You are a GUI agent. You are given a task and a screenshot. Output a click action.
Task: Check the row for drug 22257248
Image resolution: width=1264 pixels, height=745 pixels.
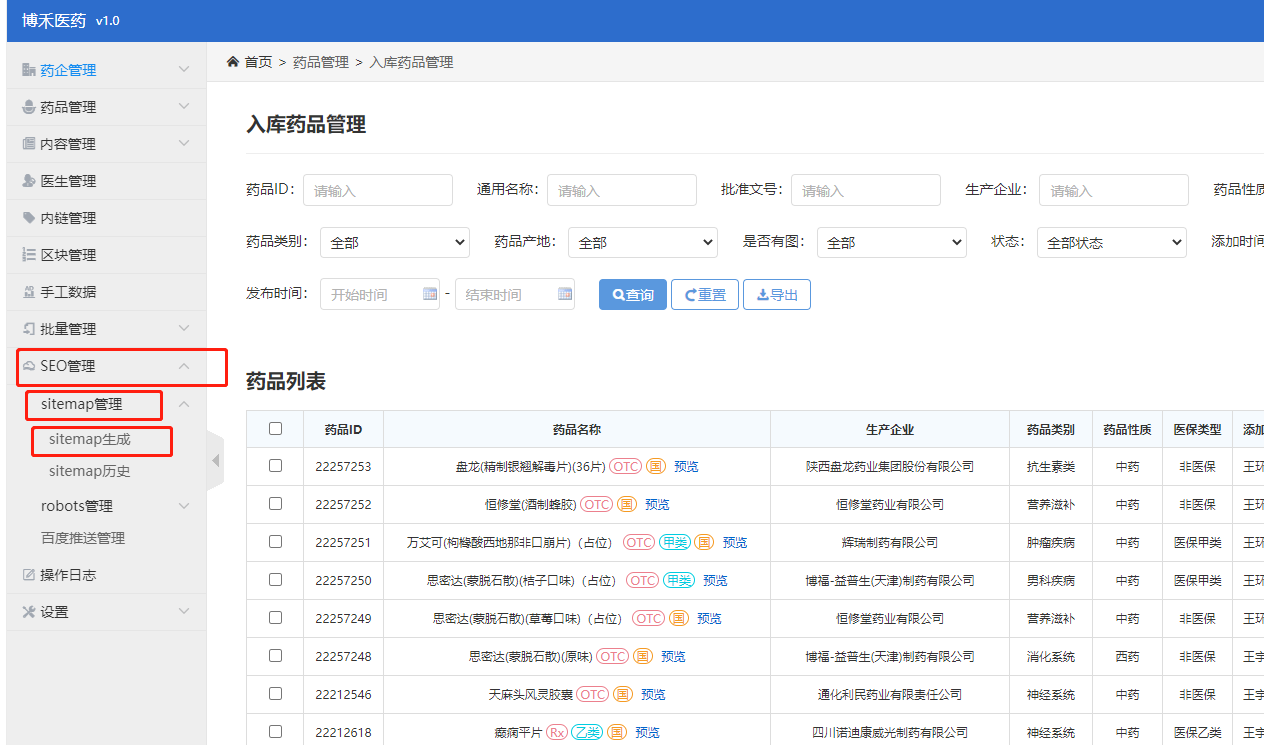(x=275, y=655)
